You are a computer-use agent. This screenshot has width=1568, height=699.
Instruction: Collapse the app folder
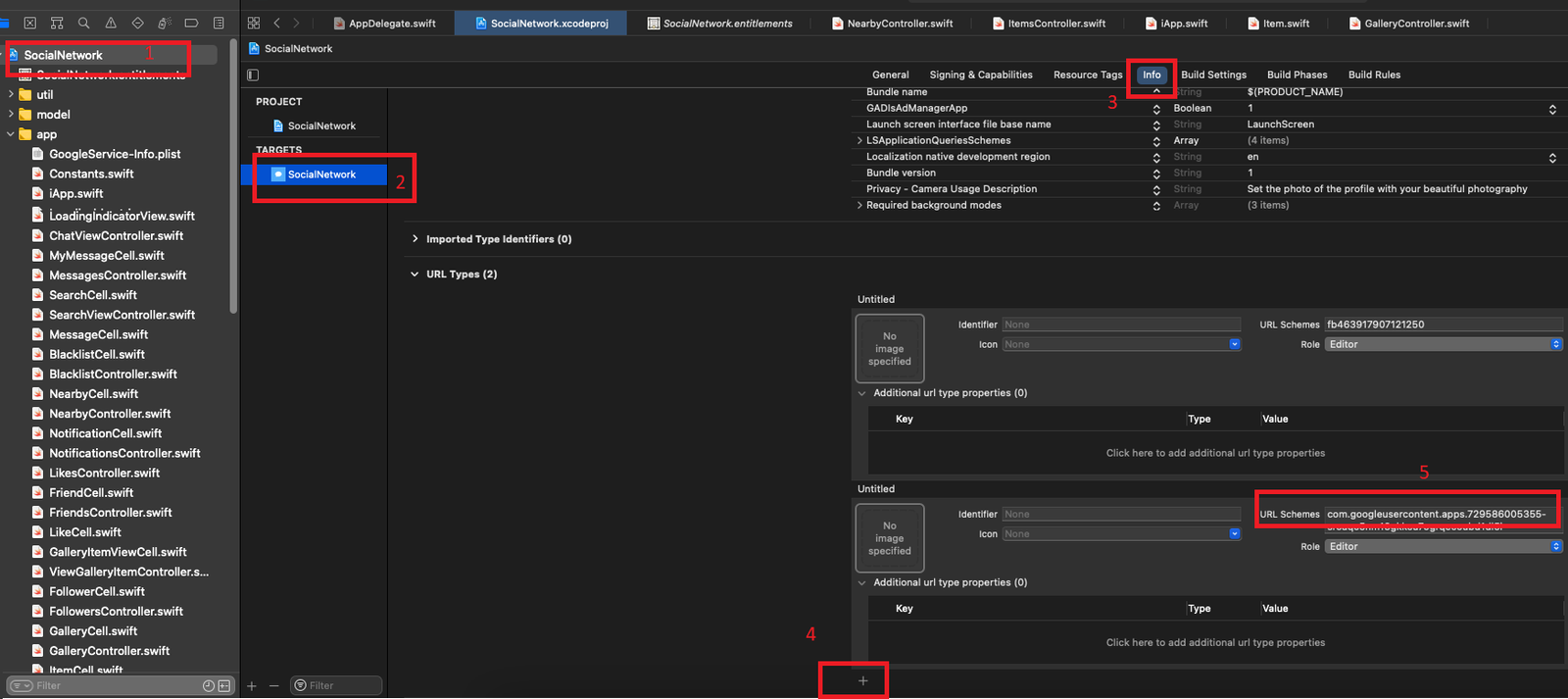click(x=11, y=134)
